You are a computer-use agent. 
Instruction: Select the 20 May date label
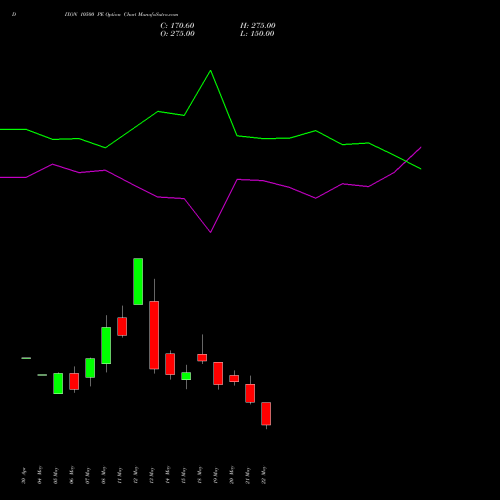232,475
